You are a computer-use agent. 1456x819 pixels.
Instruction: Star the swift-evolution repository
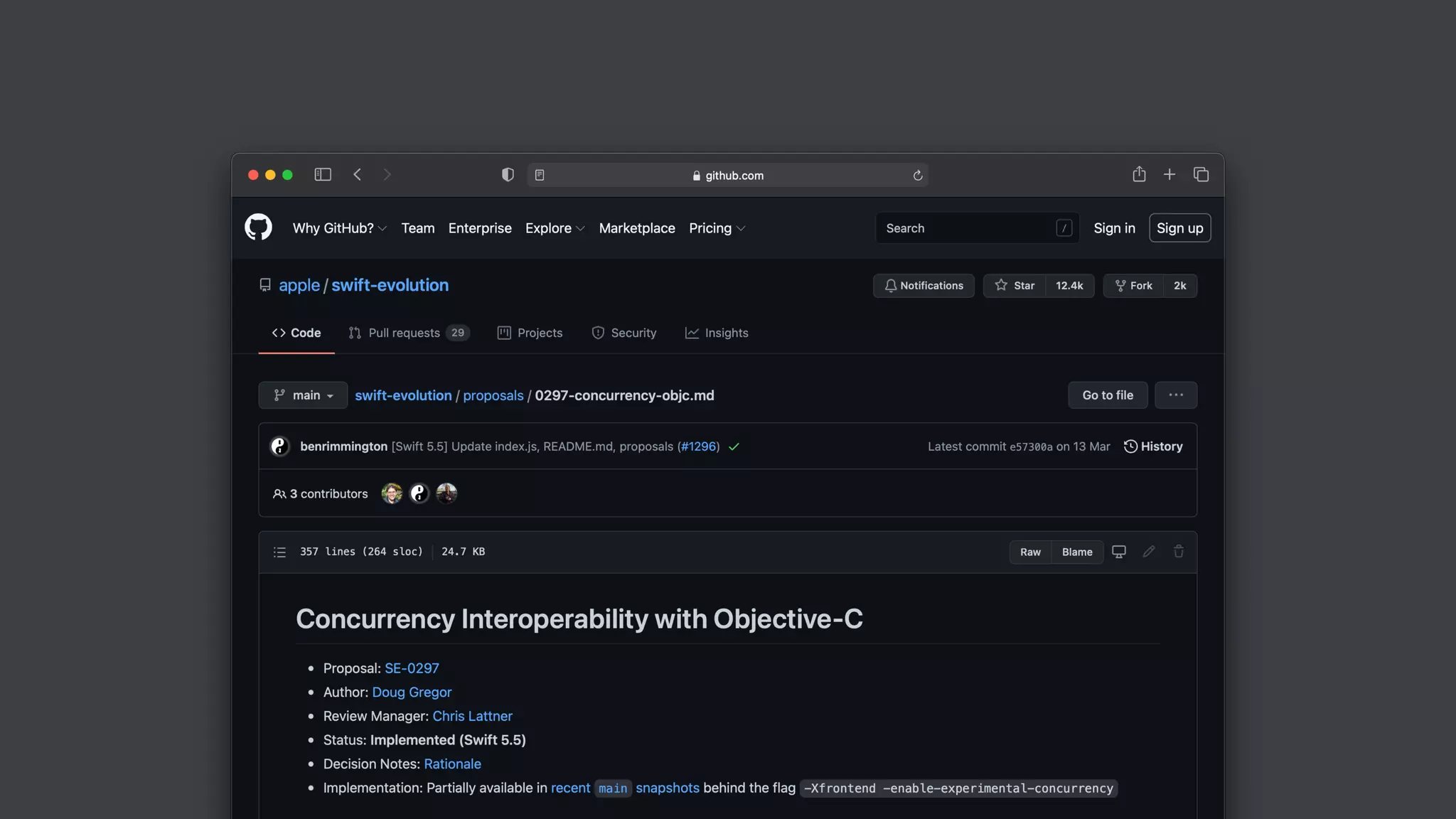1015,286
